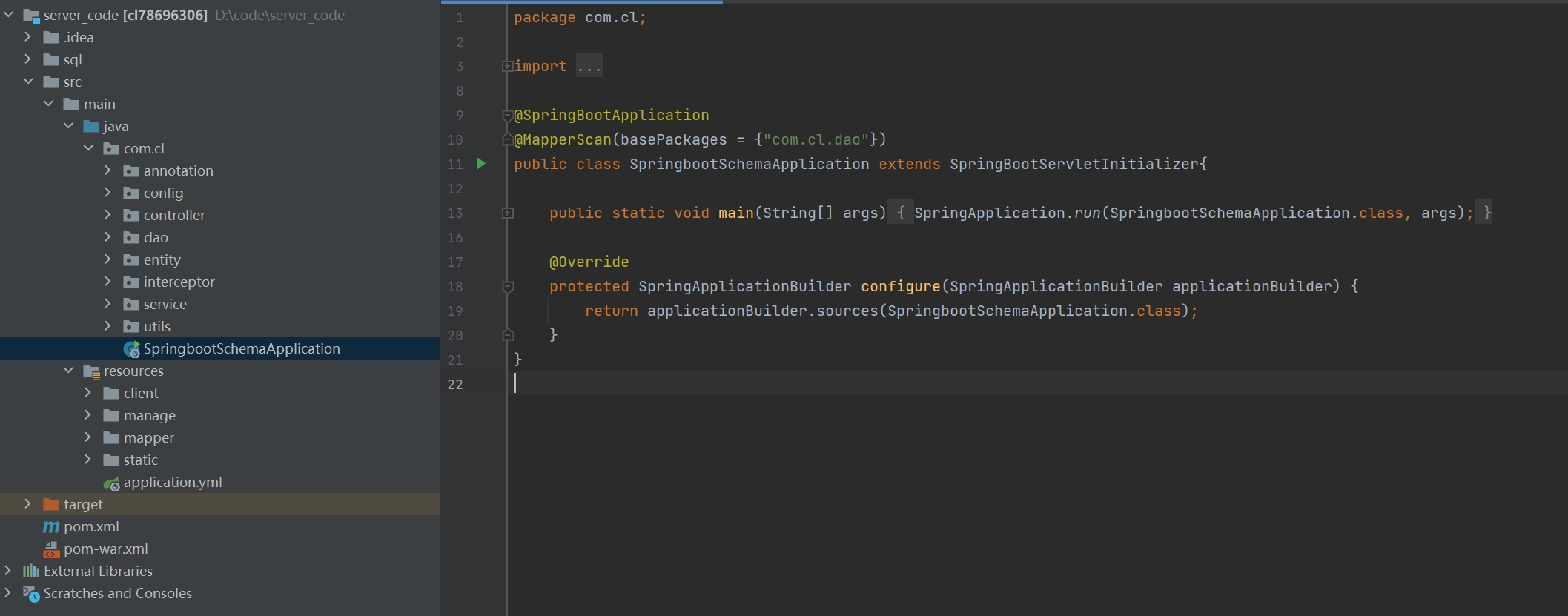Expand the interceptor package arrow
The height and width of the screenshot is (616, 1568).
click(x=107, y=281)
